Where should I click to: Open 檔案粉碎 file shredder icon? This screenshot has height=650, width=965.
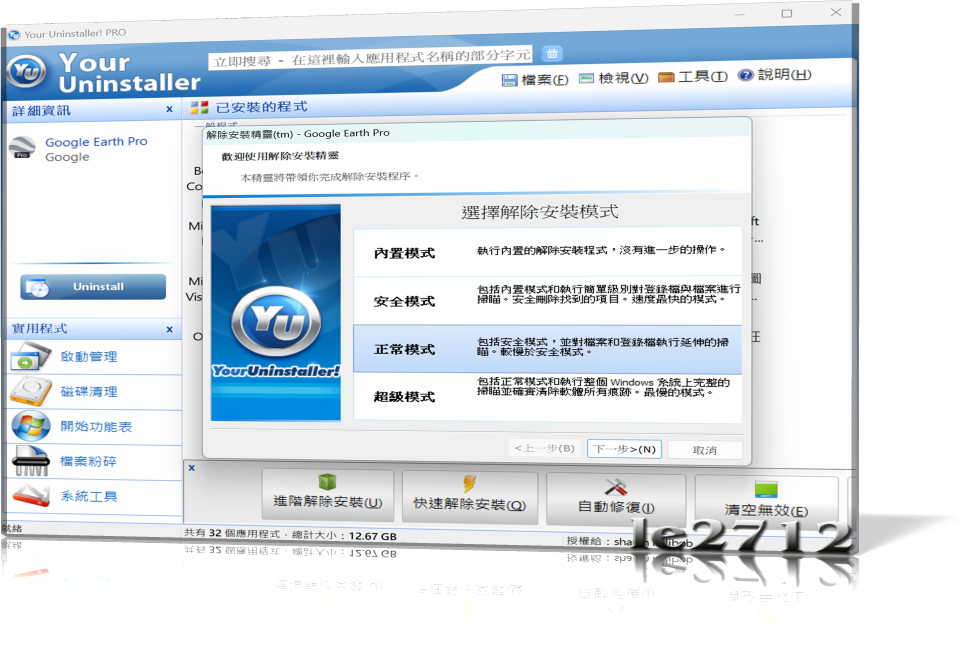[x=31, y=462]
